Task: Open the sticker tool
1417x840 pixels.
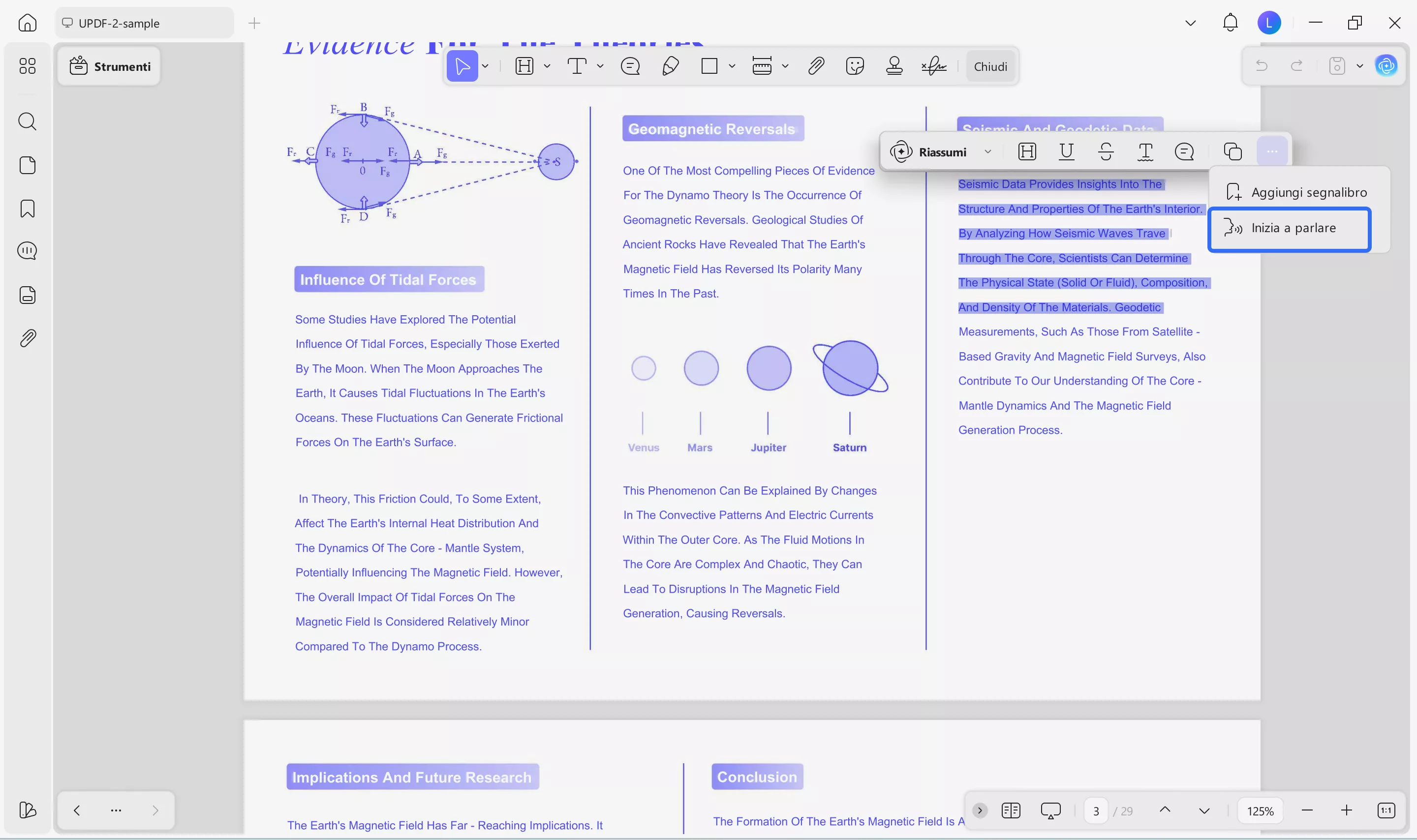Action: [854, 66]
